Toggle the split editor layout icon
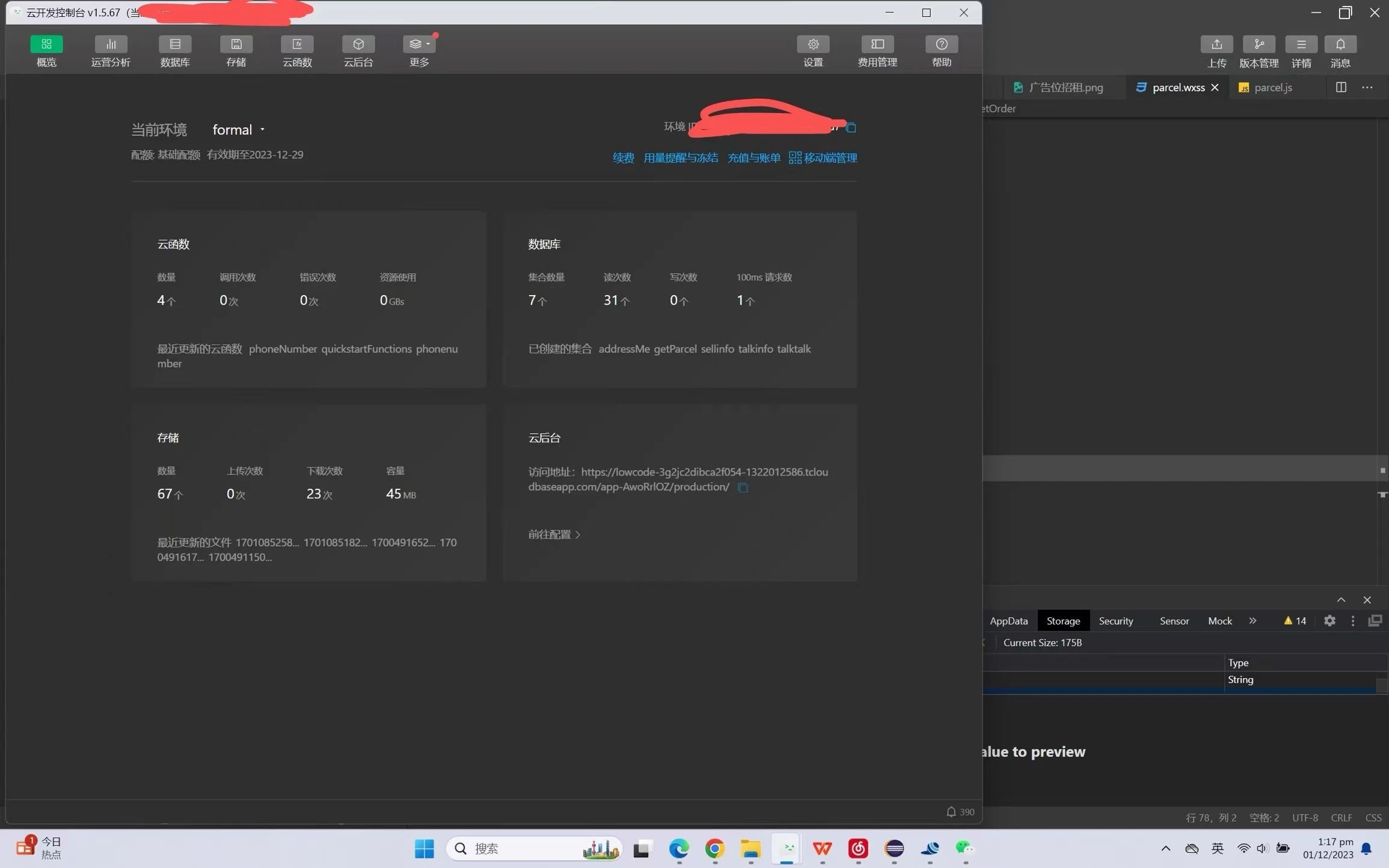The height and width of the screenshot is (868, 1389). coord(1341,88)
